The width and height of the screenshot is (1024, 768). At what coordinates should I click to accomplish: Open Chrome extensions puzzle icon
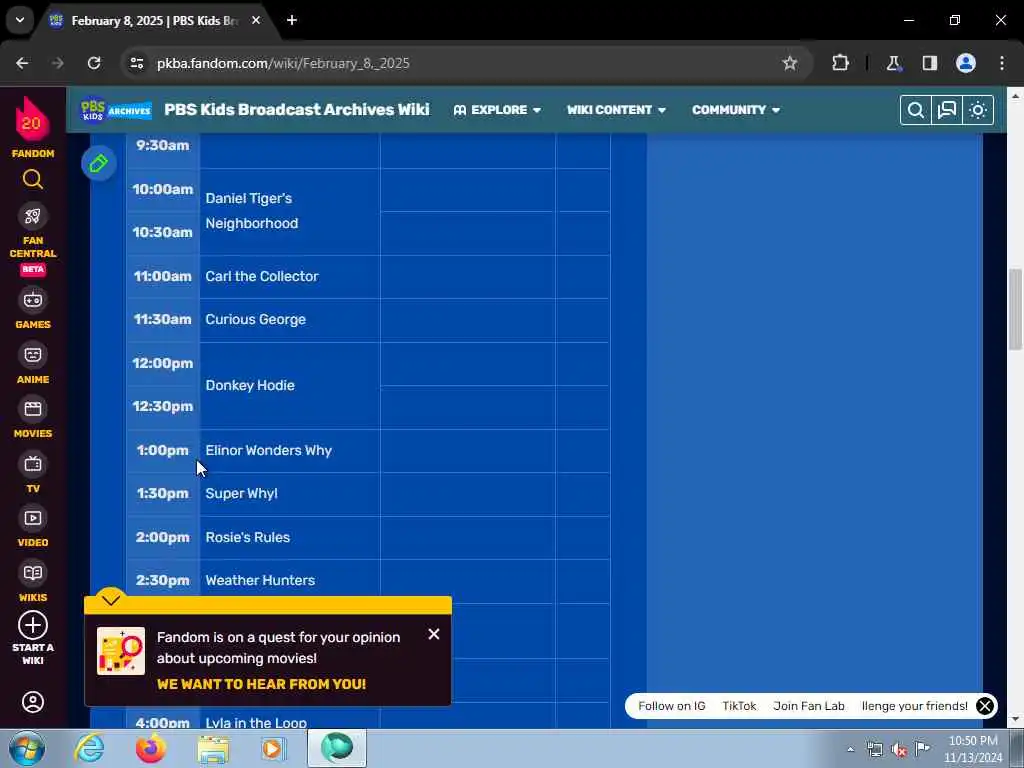(x=840, y=63)
